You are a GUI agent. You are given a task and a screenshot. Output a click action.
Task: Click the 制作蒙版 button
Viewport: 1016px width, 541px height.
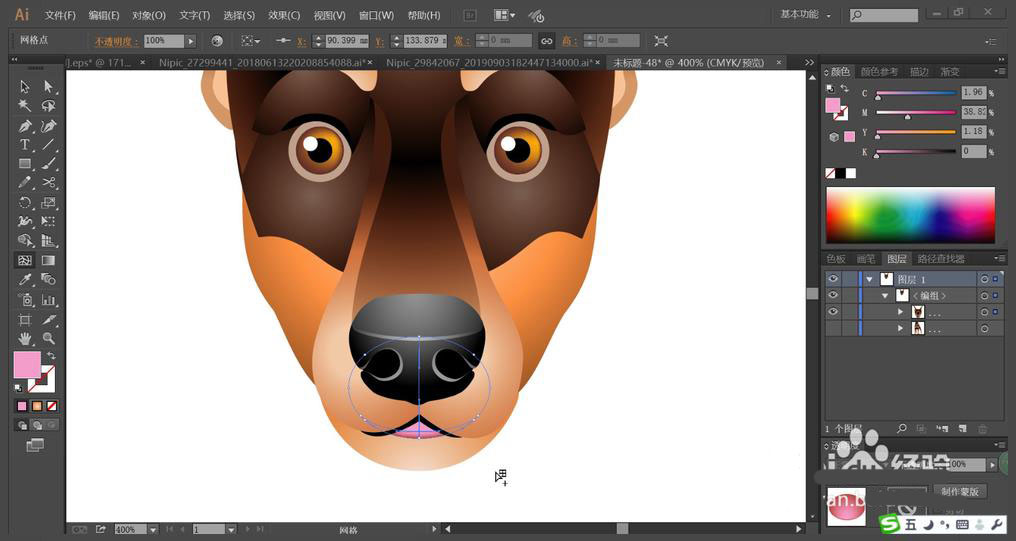tap(960, 491)
